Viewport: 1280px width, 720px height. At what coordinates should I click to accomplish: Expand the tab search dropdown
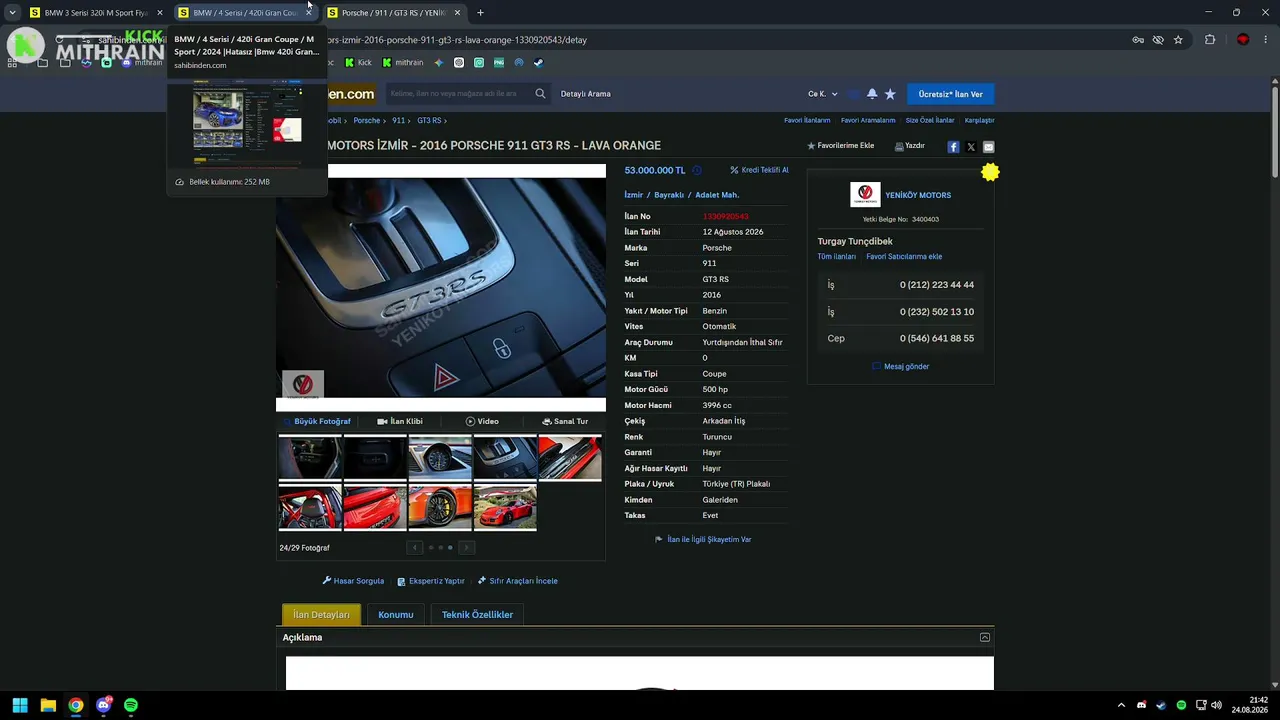coord(12,13)
